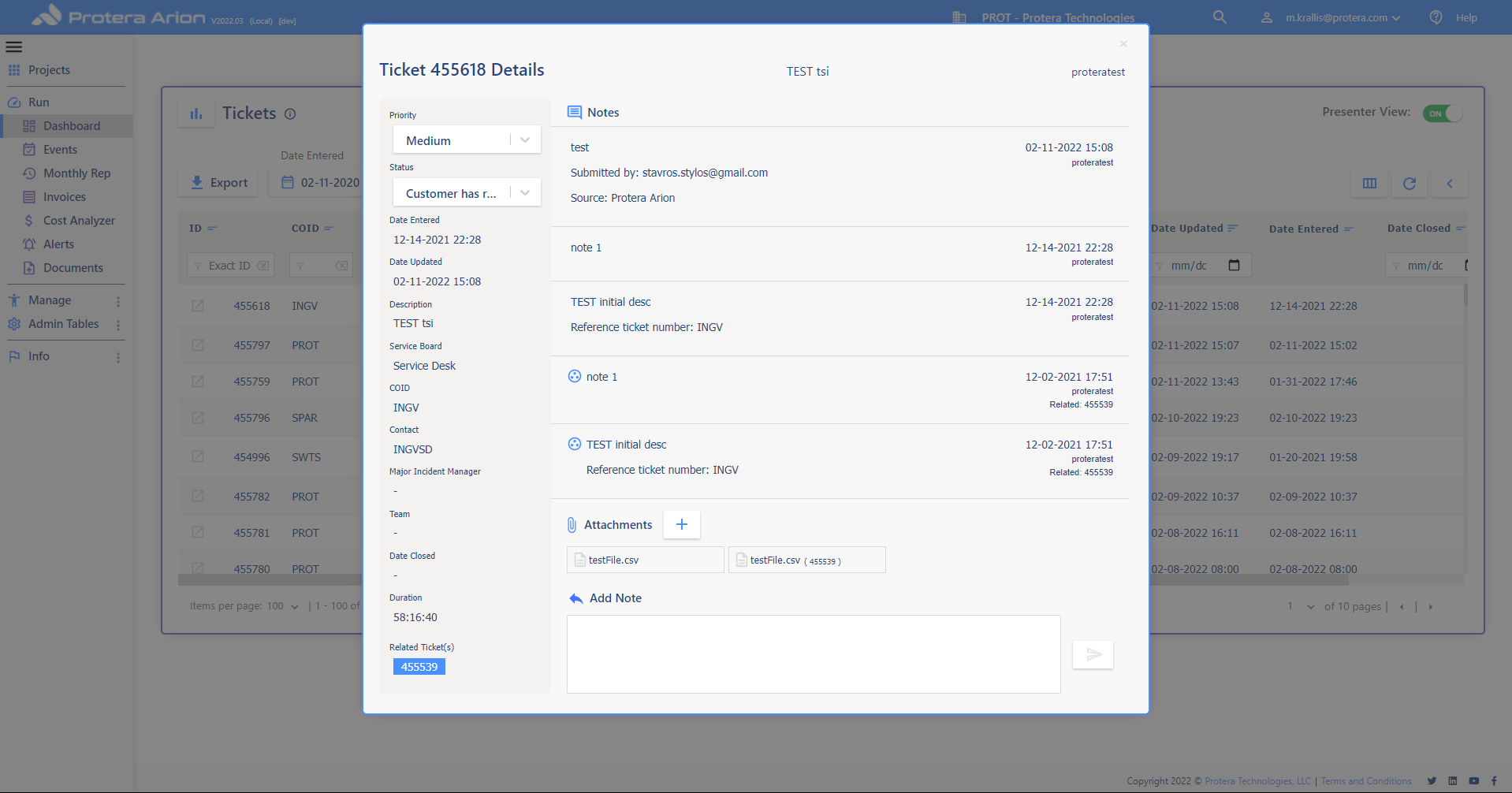The image size is (1512, 793).
Task: Open the column chooser icon
Action: pyautogui.click(x=1369, y=184)
